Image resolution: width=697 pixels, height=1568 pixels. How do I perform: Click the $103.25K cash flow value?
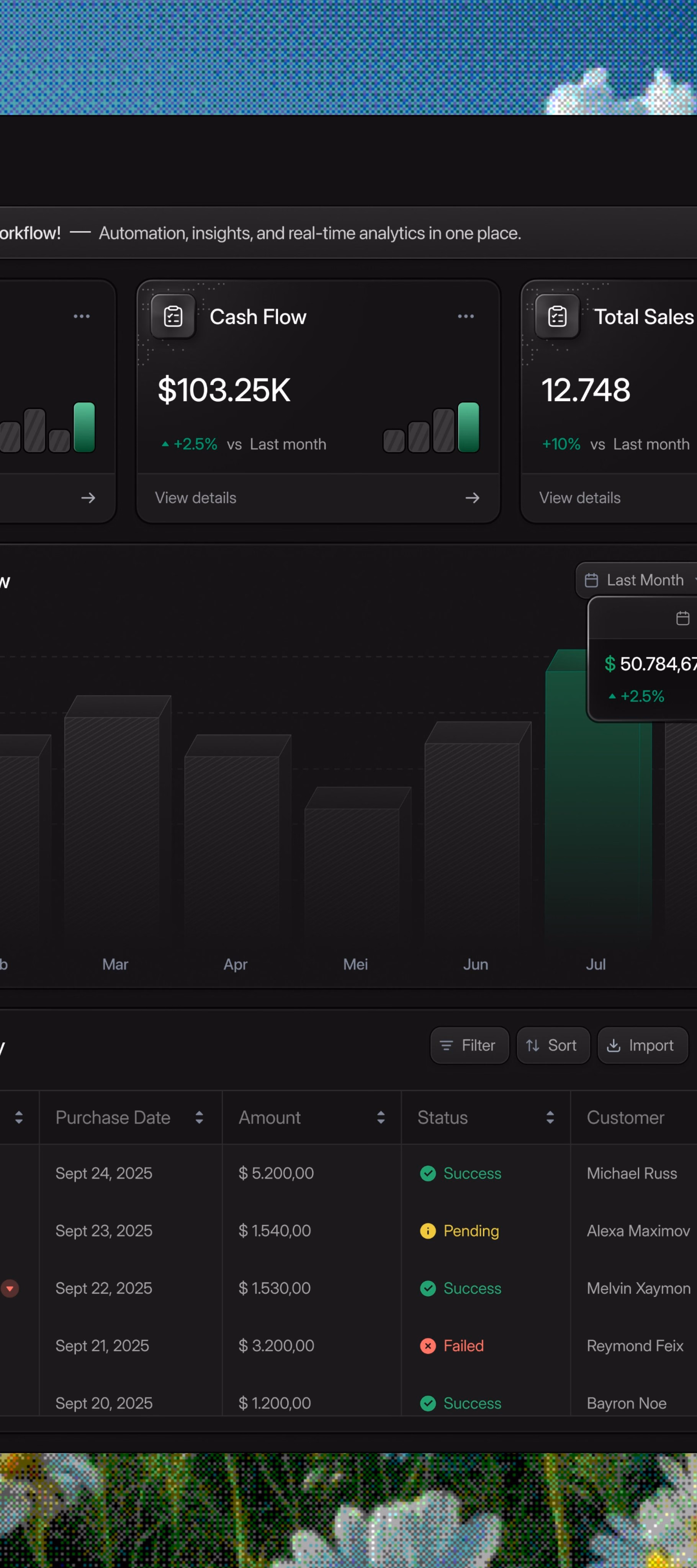[224, 390]
